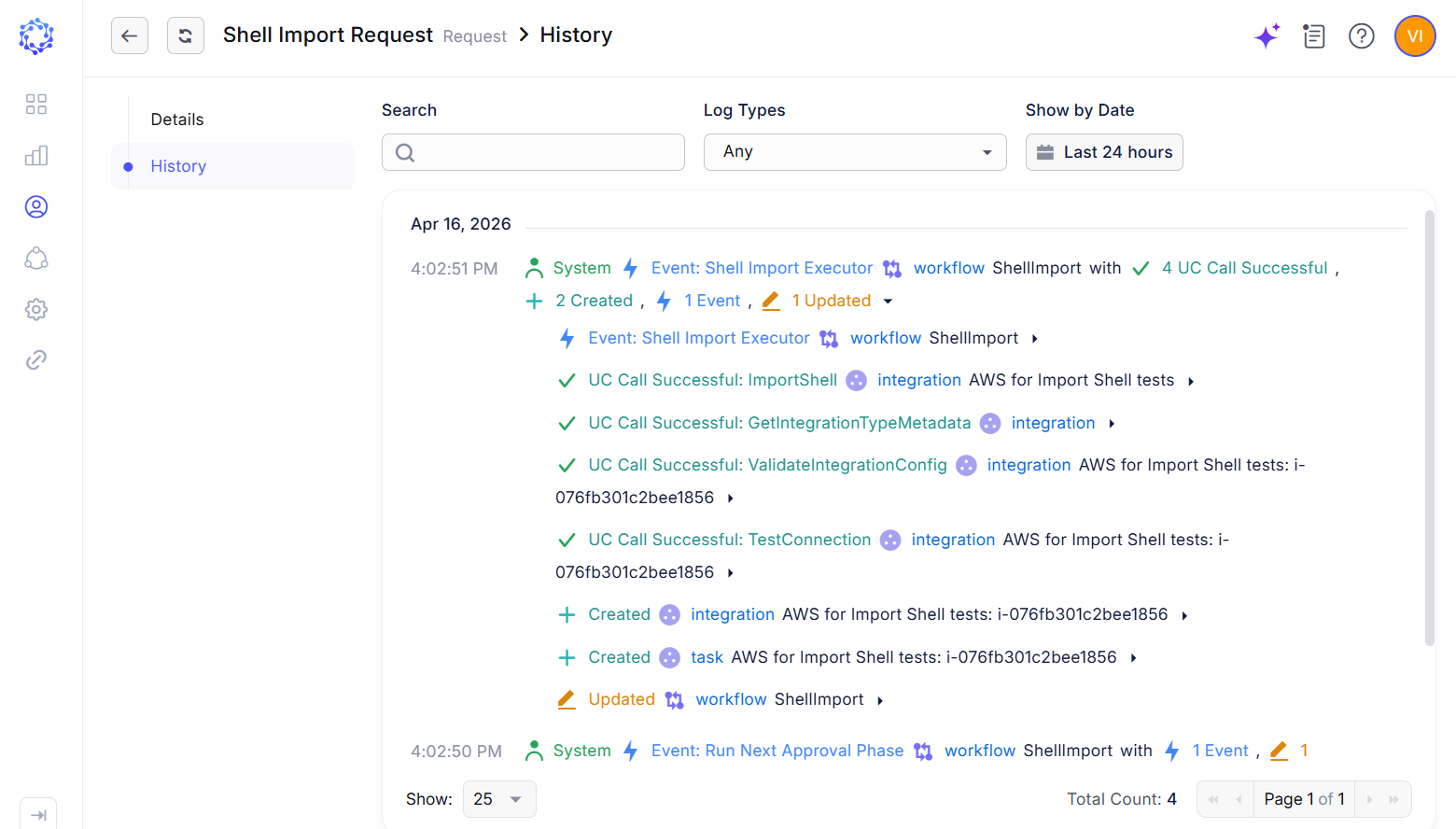Expand the ValidateIntegrationConfig row arrow
This screenshot has height=829, width=1456.
point(731,499)
